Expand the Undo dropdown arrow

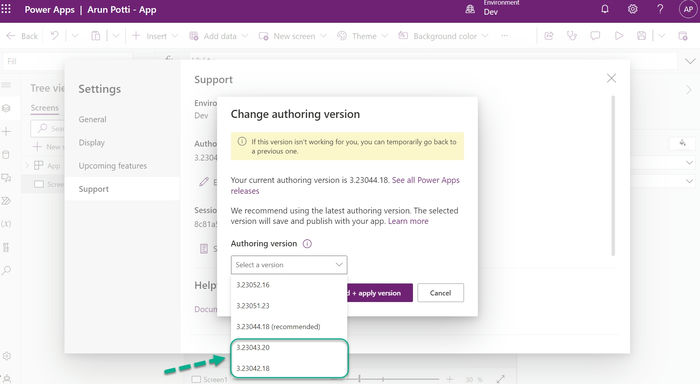[x=75, y=36]
